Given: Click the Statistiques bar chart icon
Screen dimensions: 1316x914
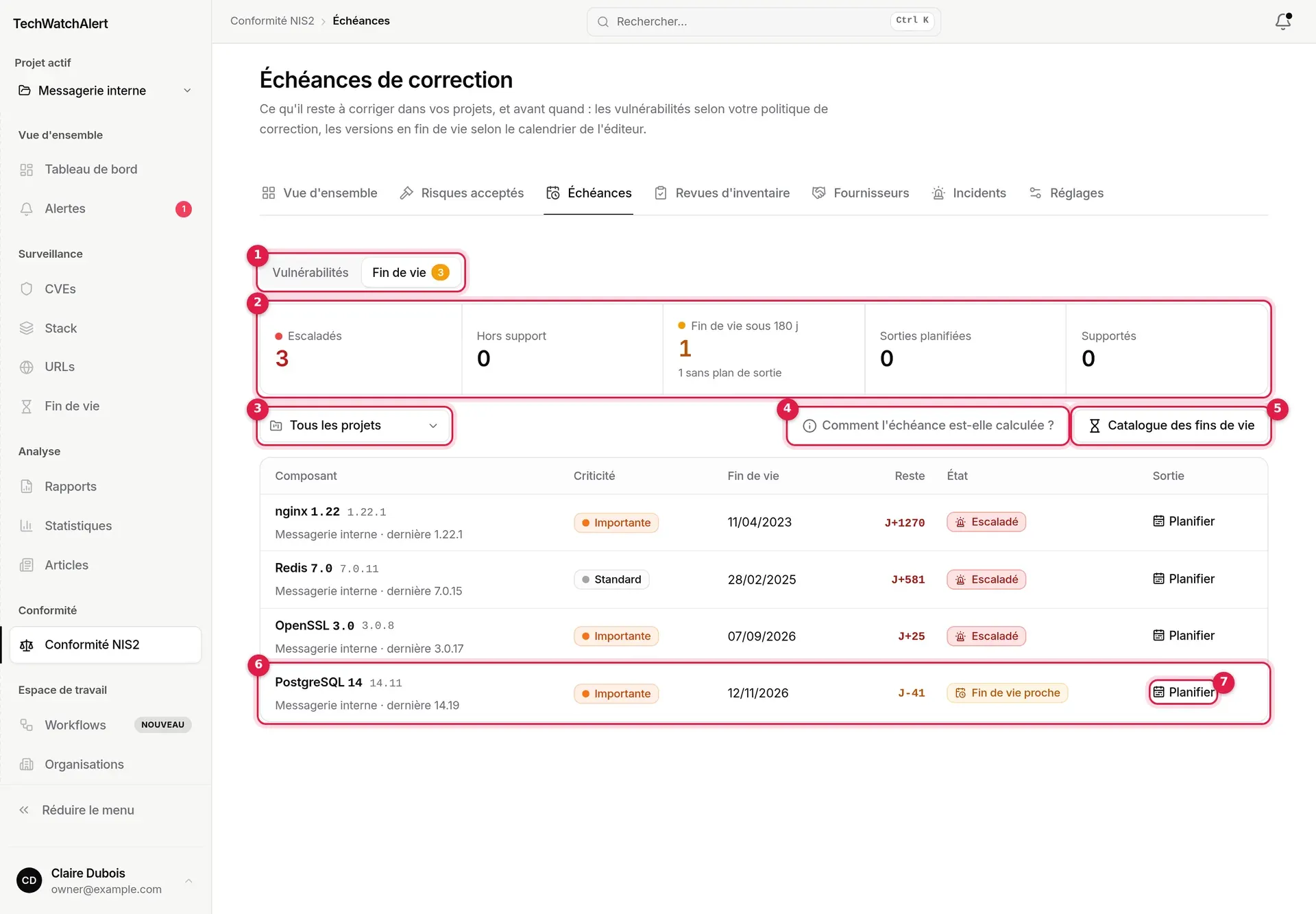Looking at the screenshot, I should point(27,525).
